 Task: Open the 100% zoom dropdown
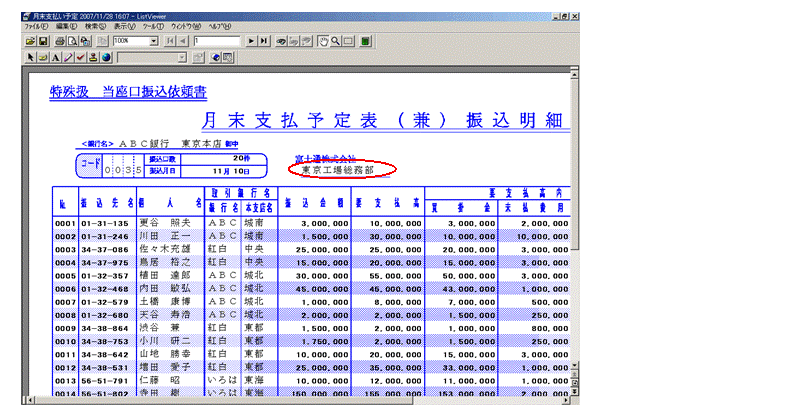coord(153,41)
